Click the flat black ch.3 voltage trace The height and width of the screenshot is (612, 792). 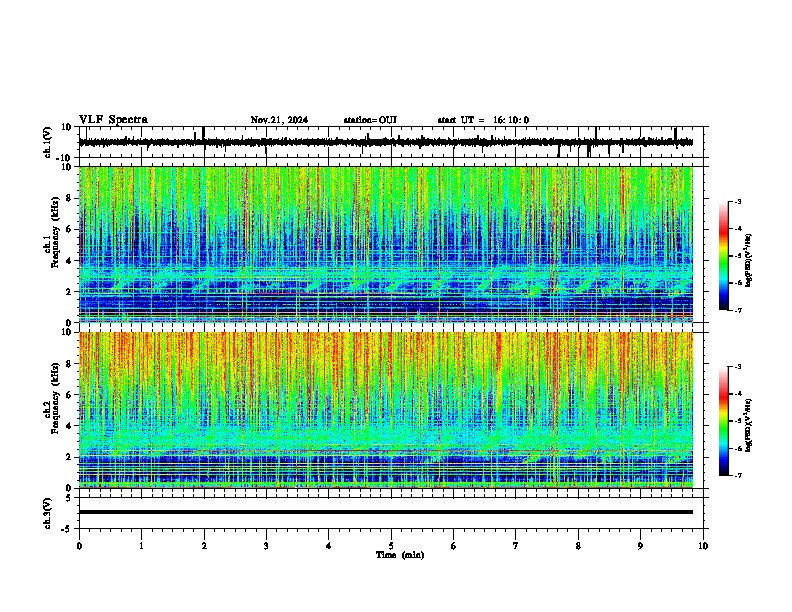386,512
